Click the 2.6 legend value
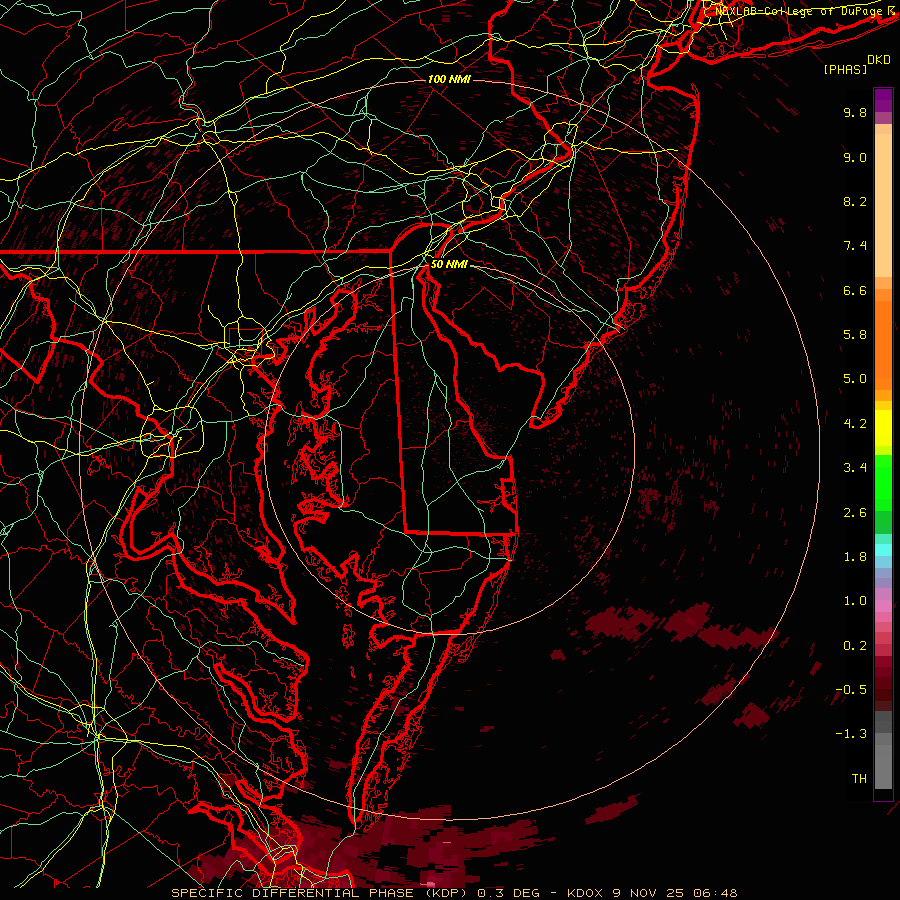The width and height of the screenshot is (900, 900). tap(855, 513)
